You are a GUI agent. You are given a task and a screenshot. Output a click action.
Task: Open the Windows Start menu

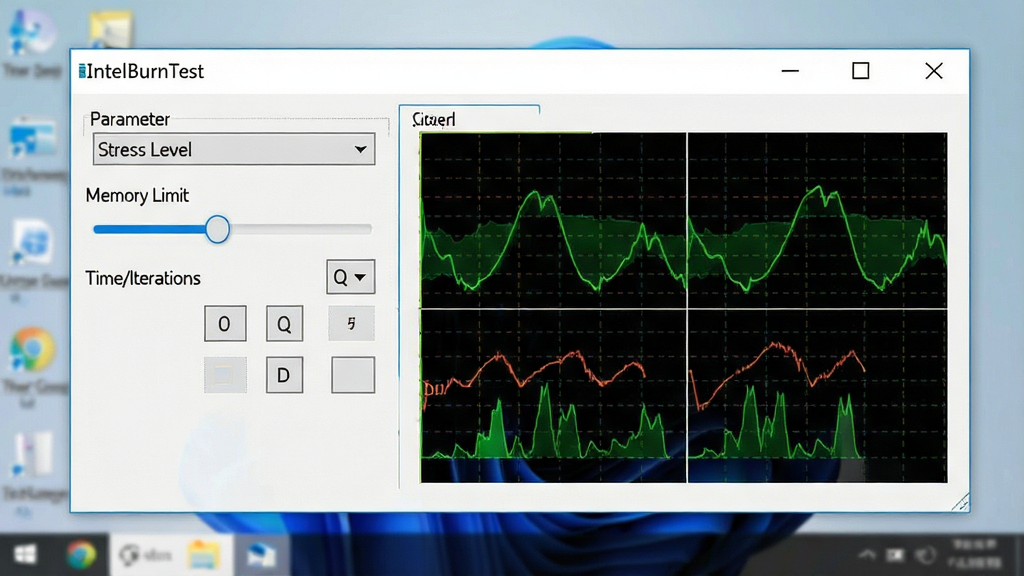click(25, 555)
